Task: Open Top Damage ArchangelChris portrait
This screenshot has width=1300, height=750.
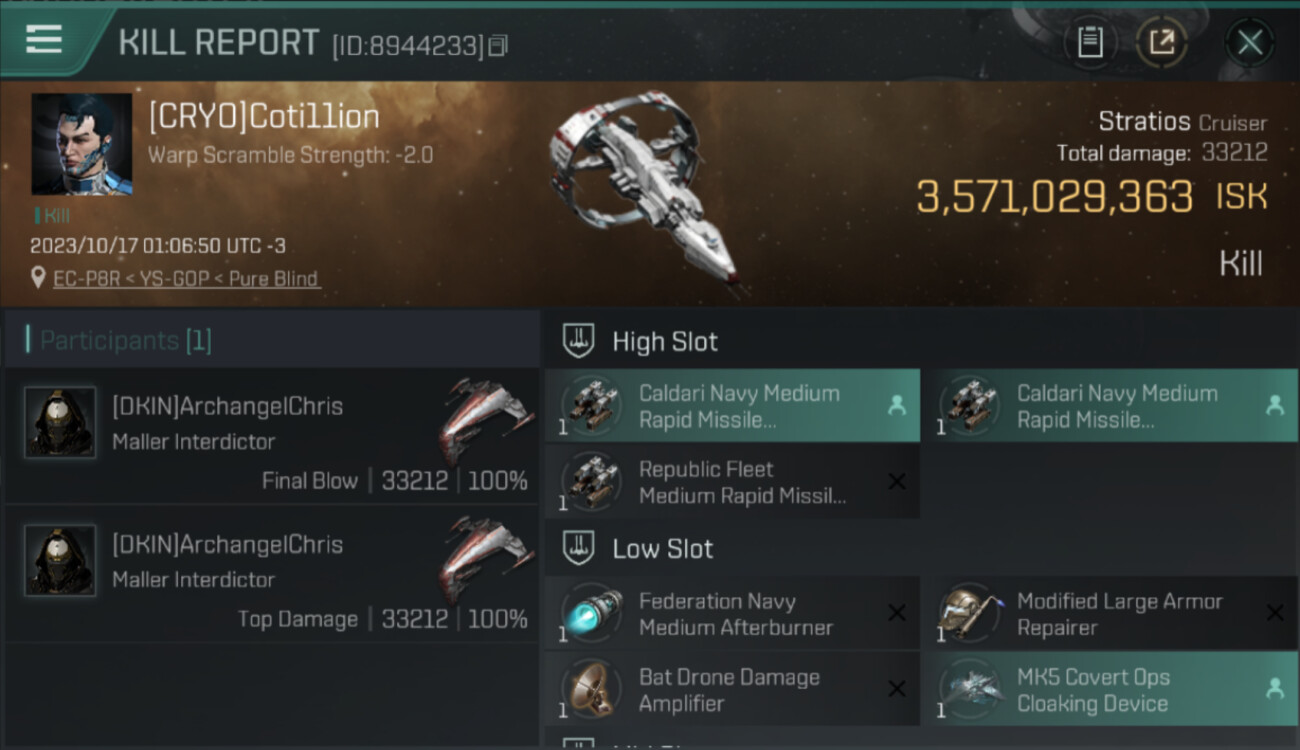Action: tap(60, 561)
